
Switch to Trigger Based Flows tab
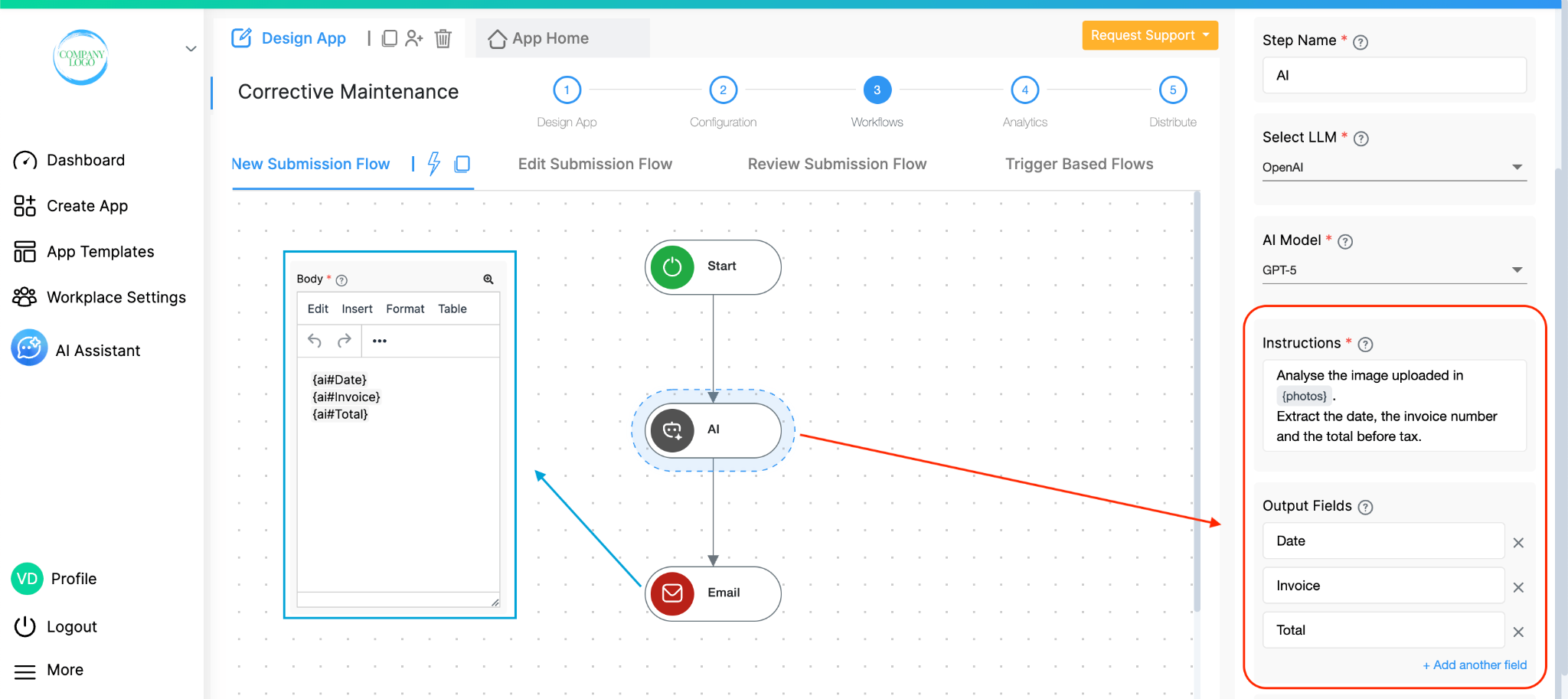(x=1079, y=164)
